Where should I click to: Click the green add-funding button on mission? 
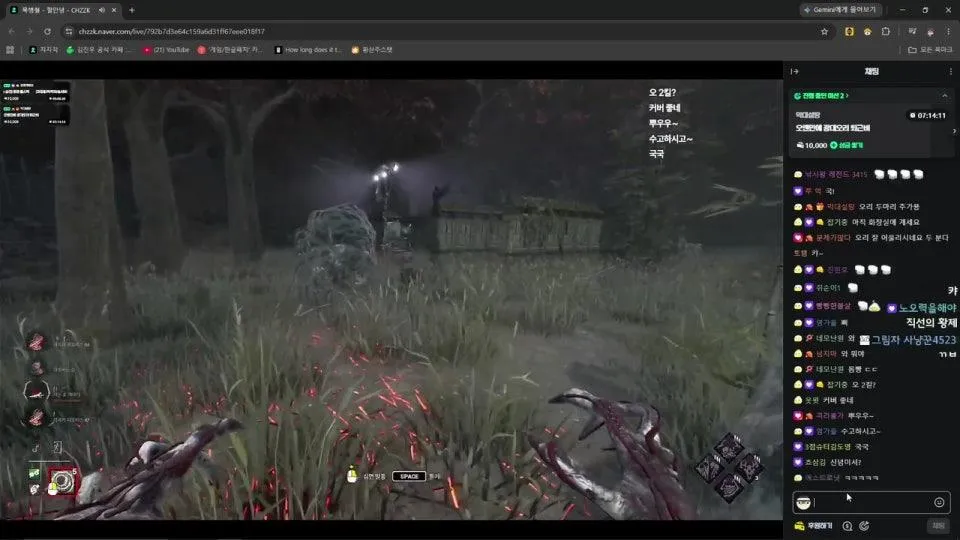click(846, 145)
